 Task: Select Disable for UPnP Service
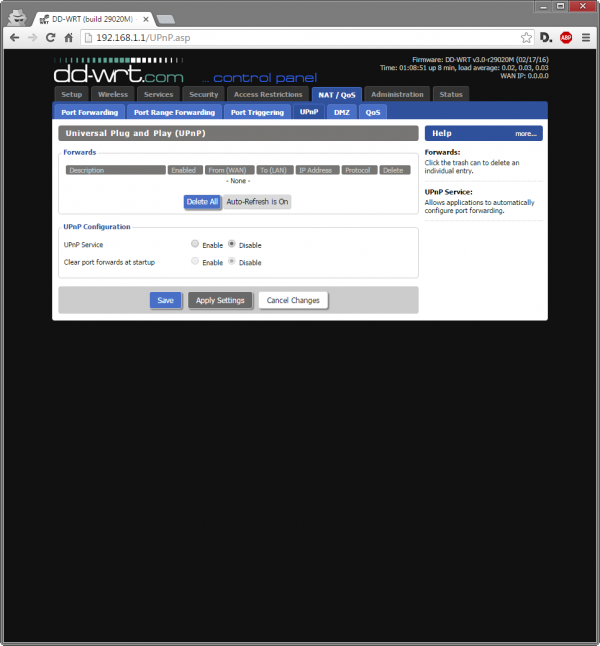(x=232, y=244)
